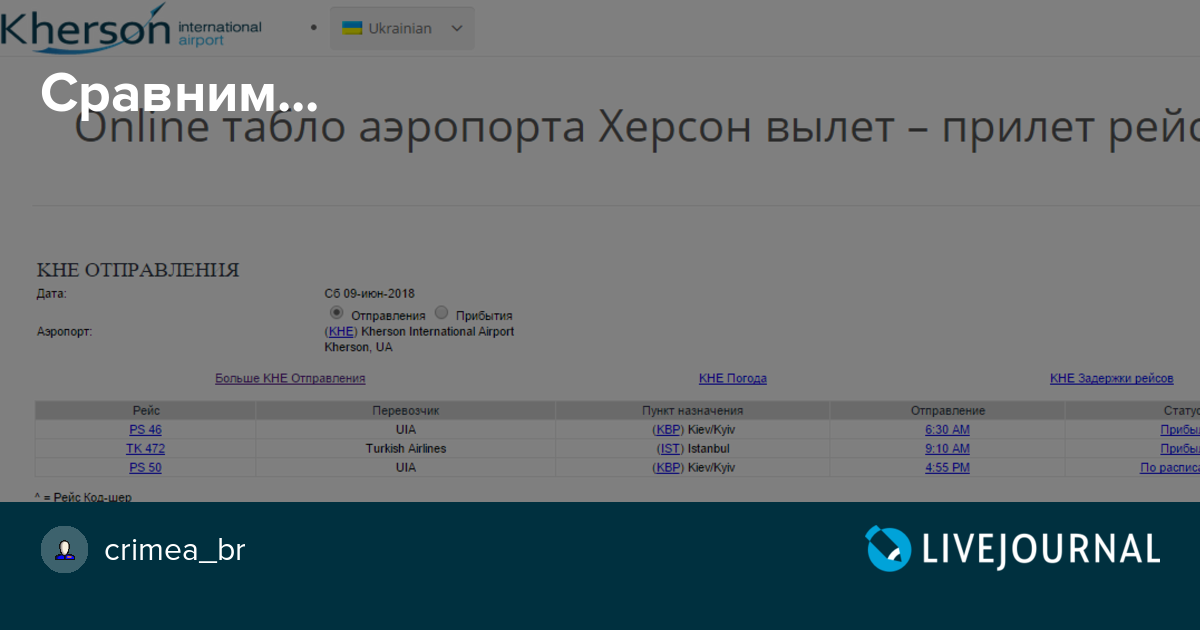Open the Ukrainian language dropdown

(x=402, y=28)
